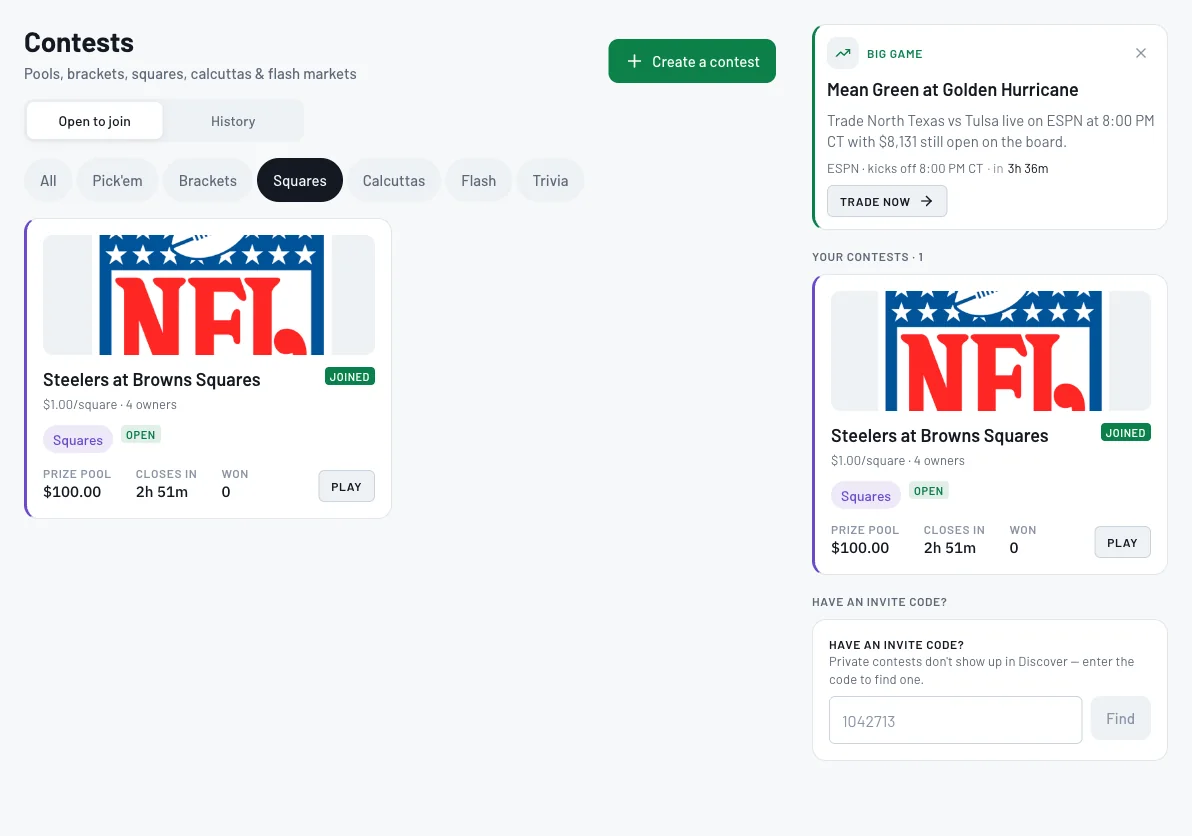Screen dimensions: 1192x836
Task: Click the Joined badge in the Your Contests card
Action: click(x=1126, y=432)
